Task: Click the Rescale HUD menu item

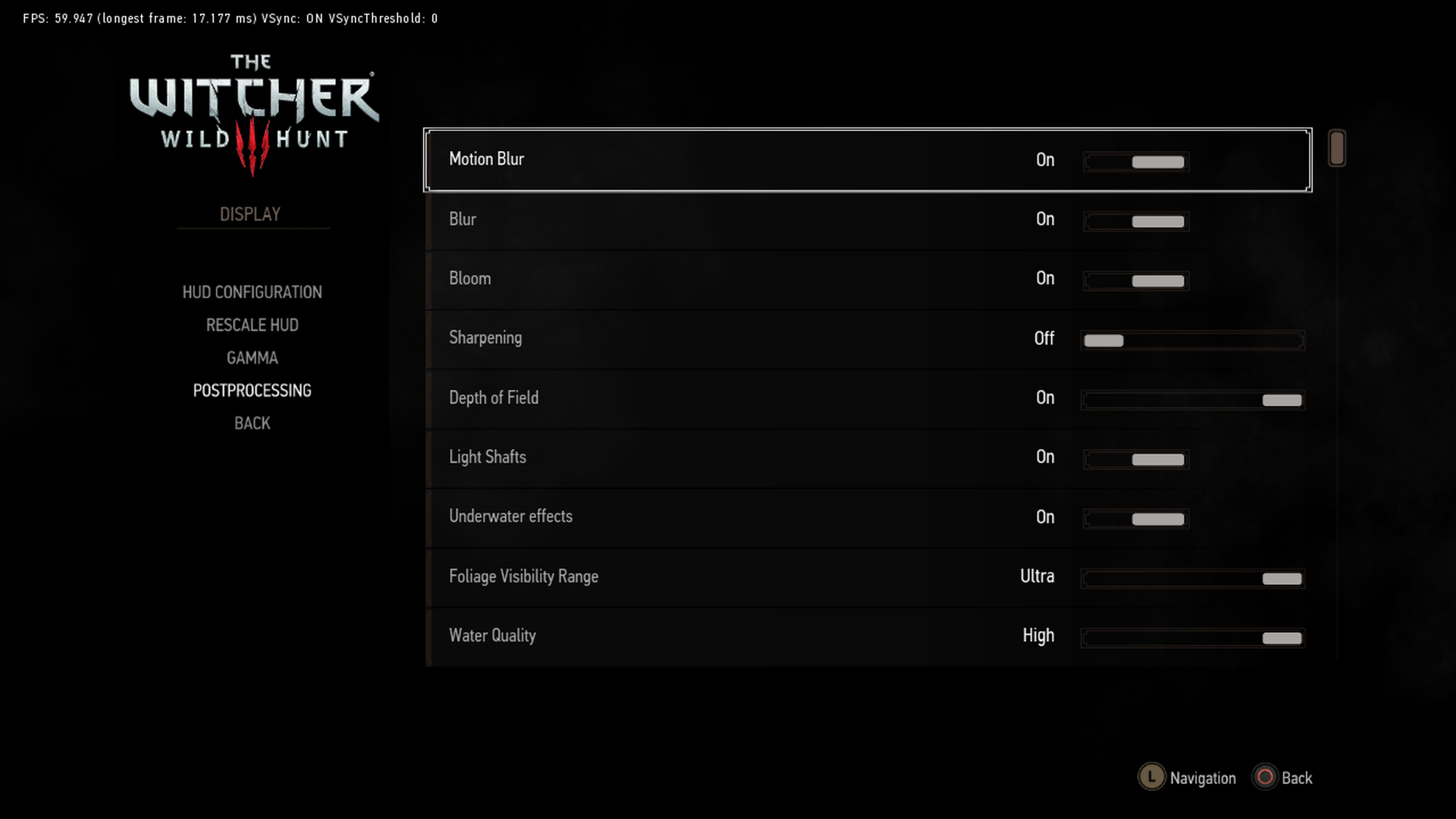Action: point(252,325)
